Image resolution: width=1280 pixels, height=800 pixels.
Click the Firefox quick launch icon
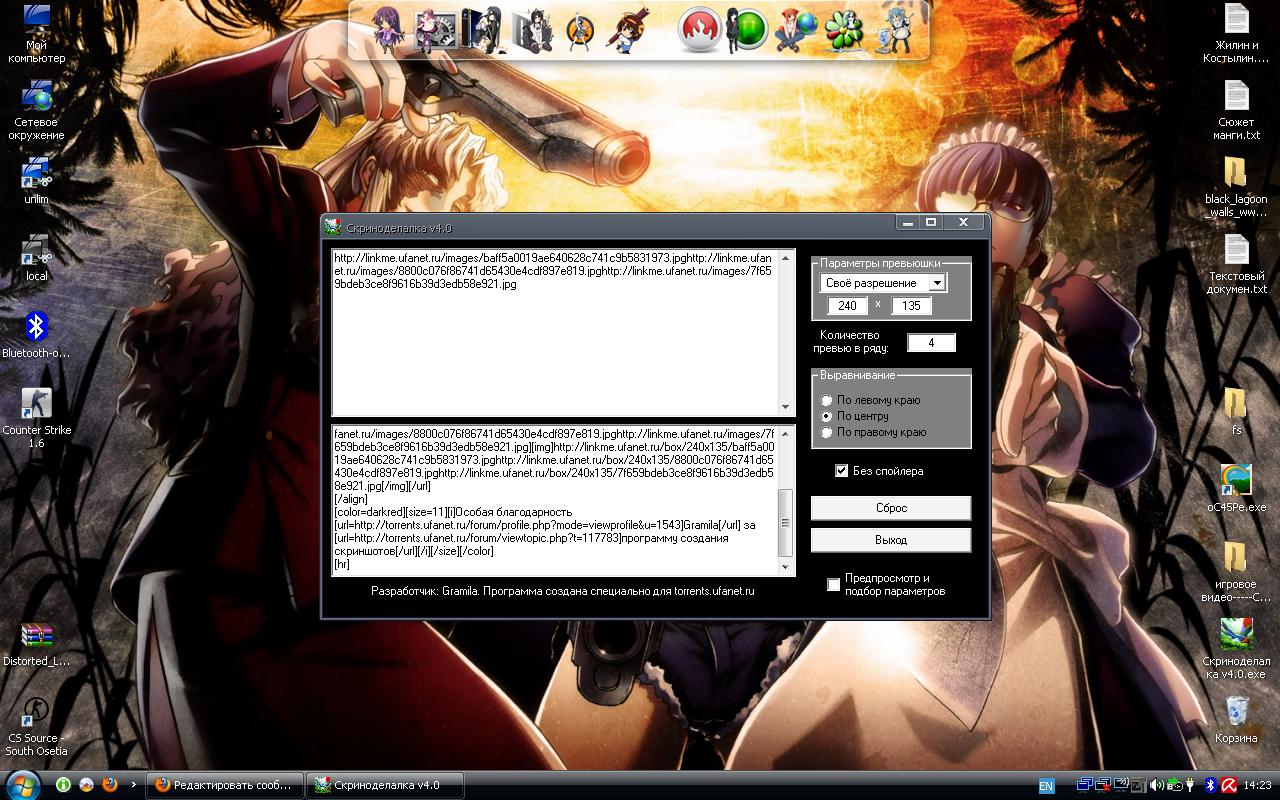click(x=110, y=785)
